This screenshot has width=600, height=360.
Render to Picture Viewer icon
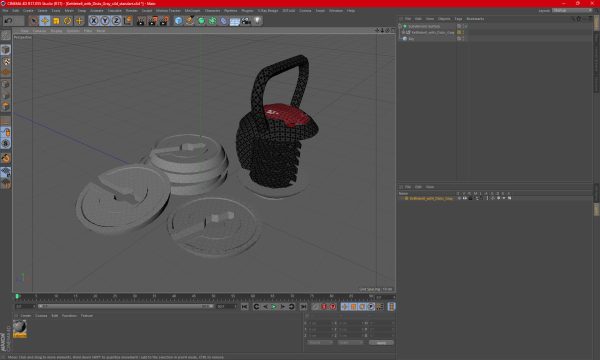[152, 21]
